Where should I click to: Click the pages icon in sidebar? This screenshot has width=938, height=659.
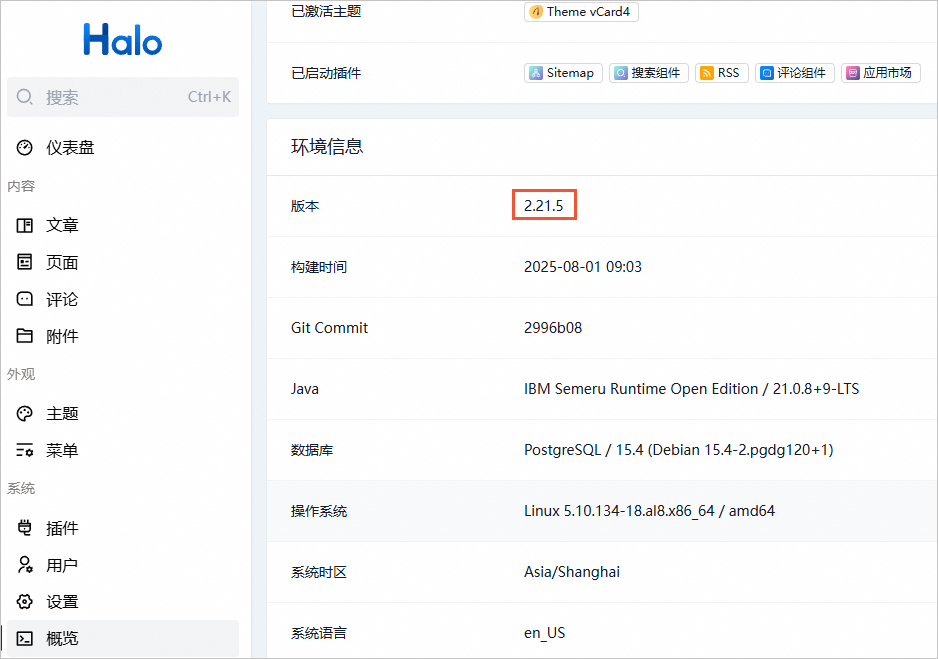coord(25,263)
